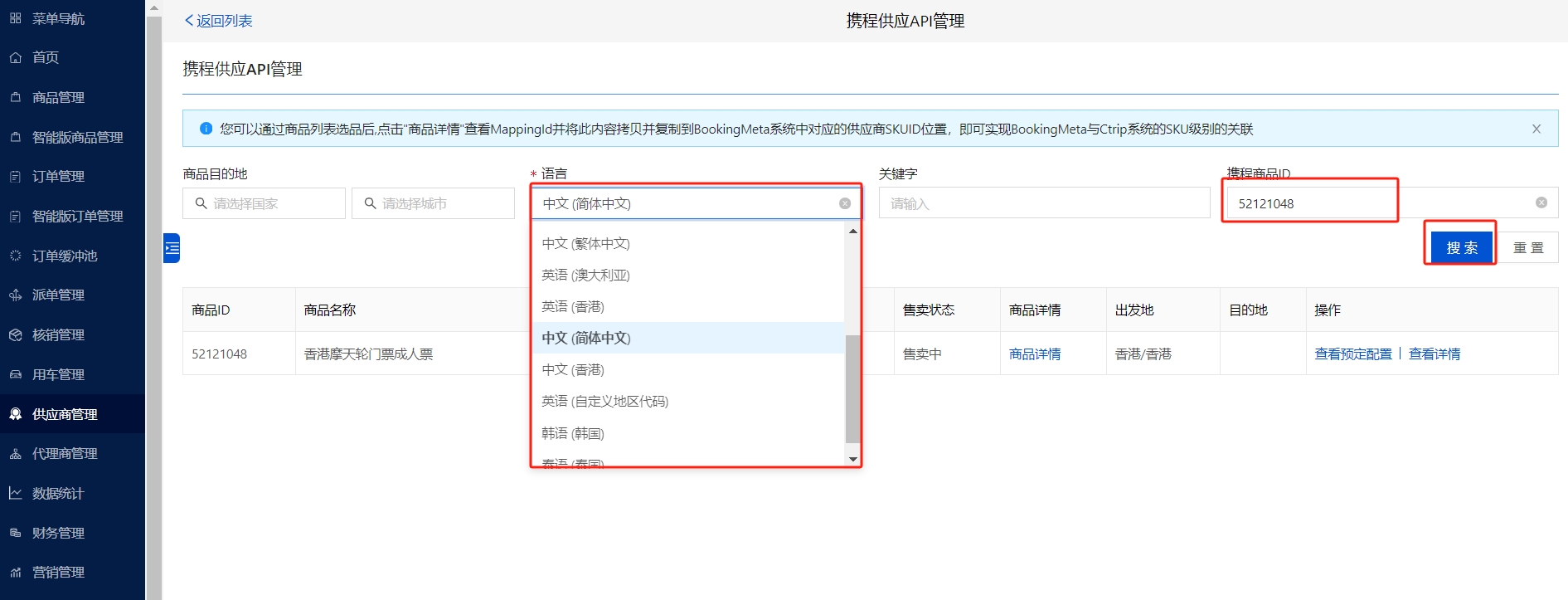This screenshot has height=600, width=1568.
Task: Click the icon beside 供应商管理
Action: (15, 414)
